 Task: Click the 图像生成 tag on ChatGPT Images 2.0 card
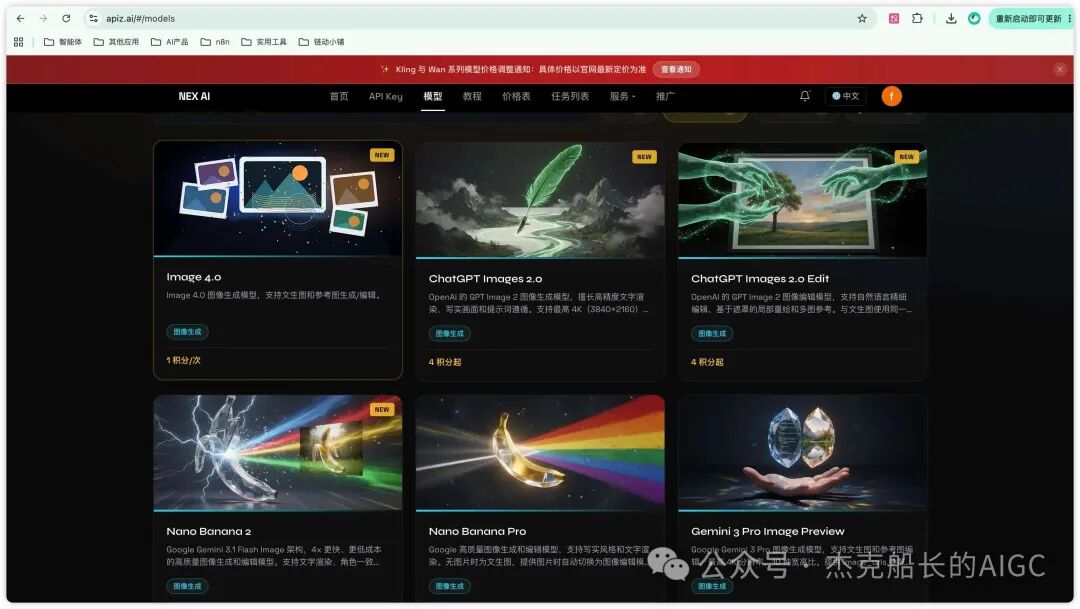click(450, 333)
